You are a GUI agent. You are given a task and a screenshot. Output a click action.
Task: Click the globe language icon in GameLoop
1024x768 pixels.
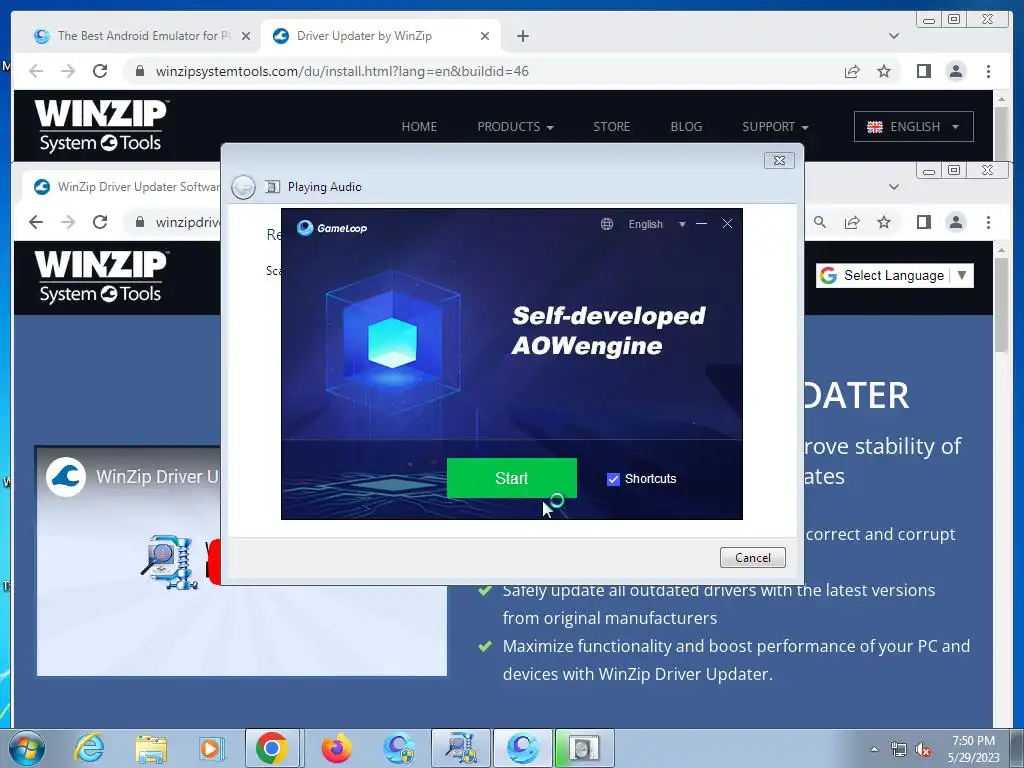pos(607,224)
